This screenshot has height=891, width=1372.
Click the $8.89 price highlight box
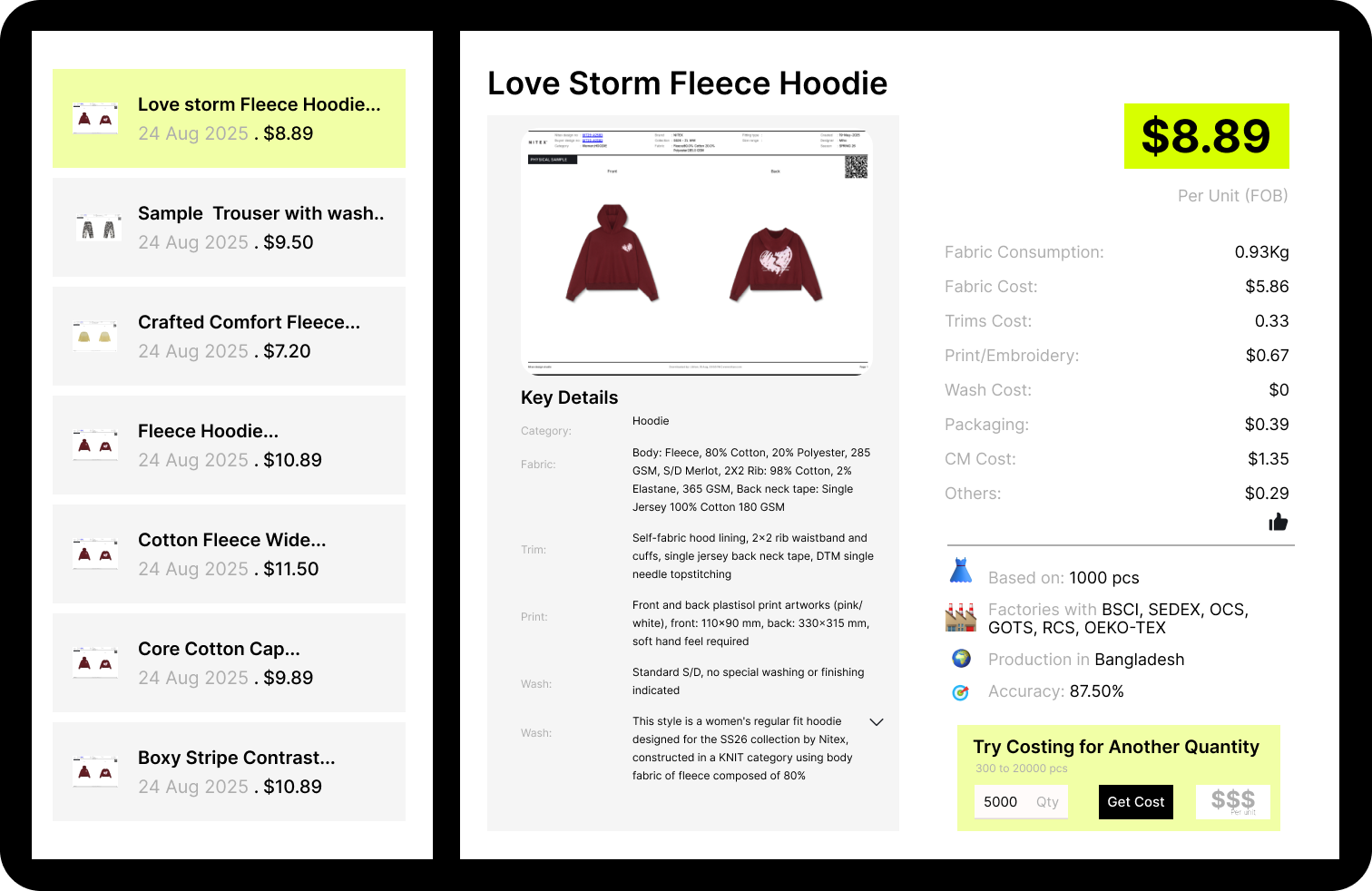1206,136
